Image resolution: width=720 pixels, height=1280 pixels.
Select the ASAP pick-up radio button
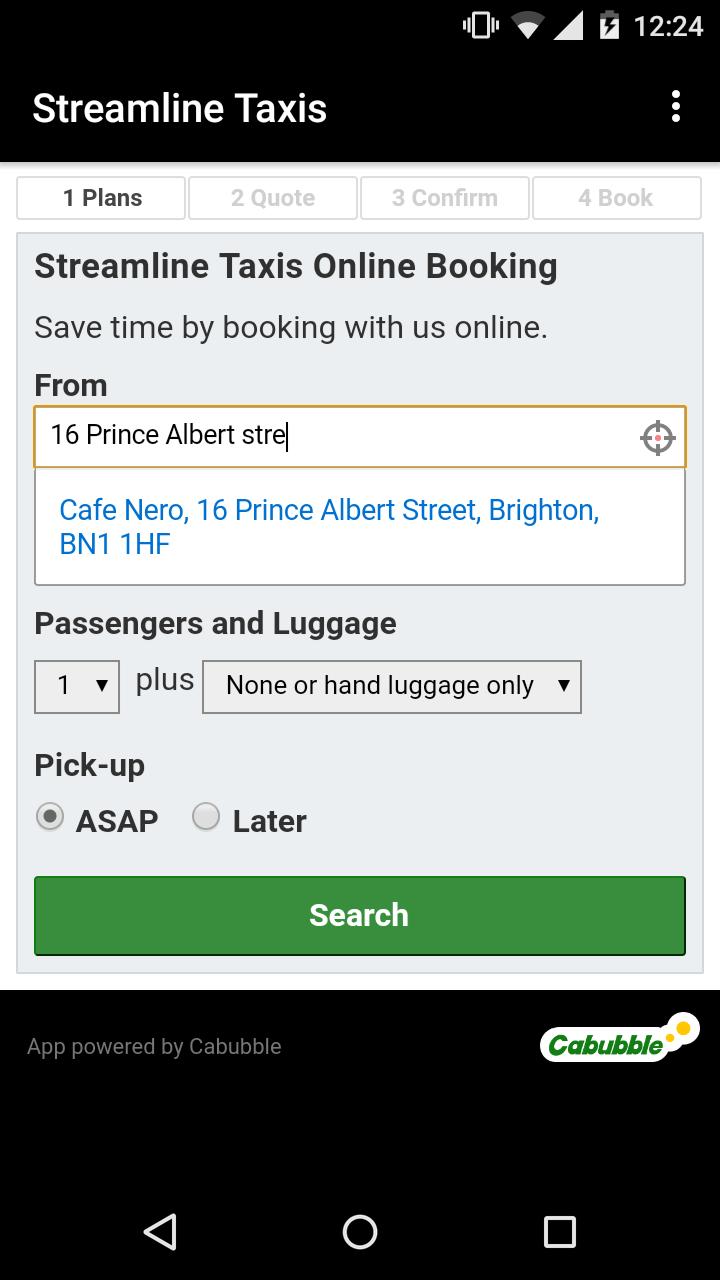click(50, 817)
